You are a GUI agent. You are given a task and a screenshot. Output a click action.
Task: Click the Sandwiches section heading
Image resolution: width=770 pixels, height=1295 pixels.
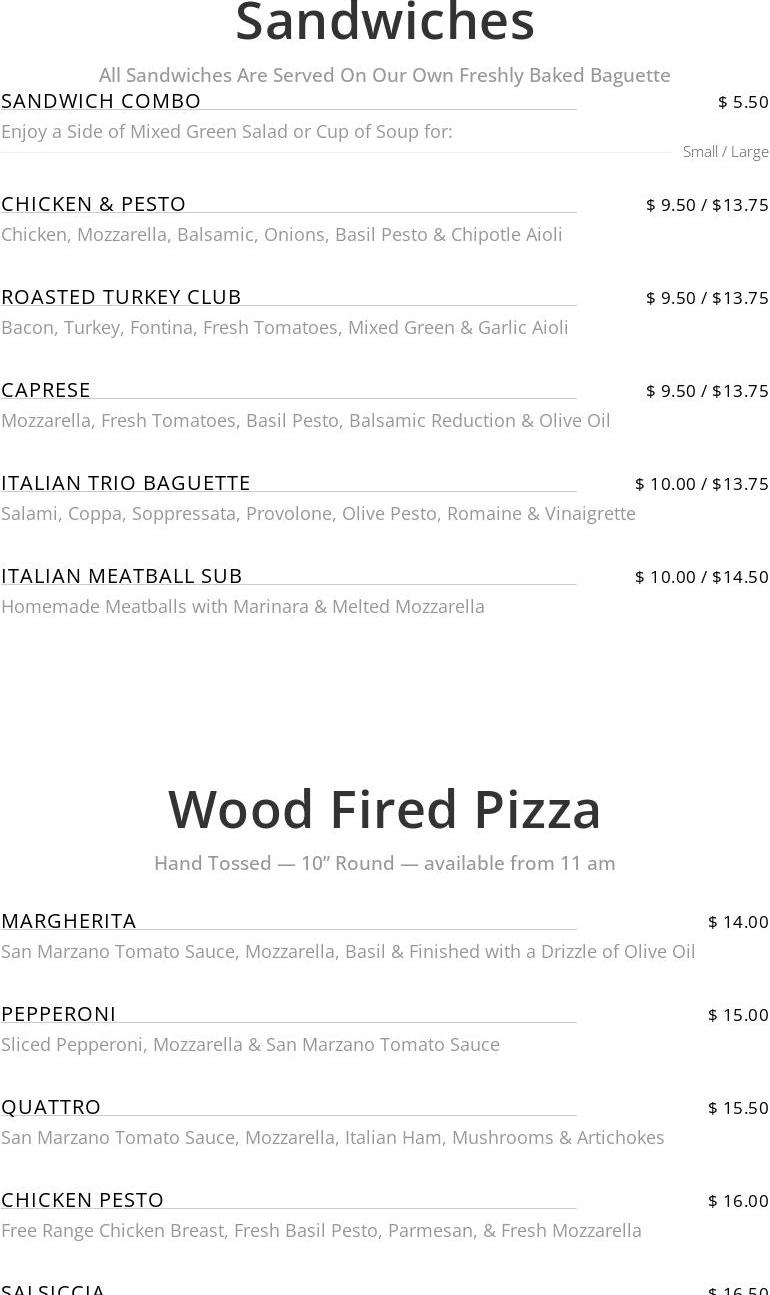click(x=385, y=24)
